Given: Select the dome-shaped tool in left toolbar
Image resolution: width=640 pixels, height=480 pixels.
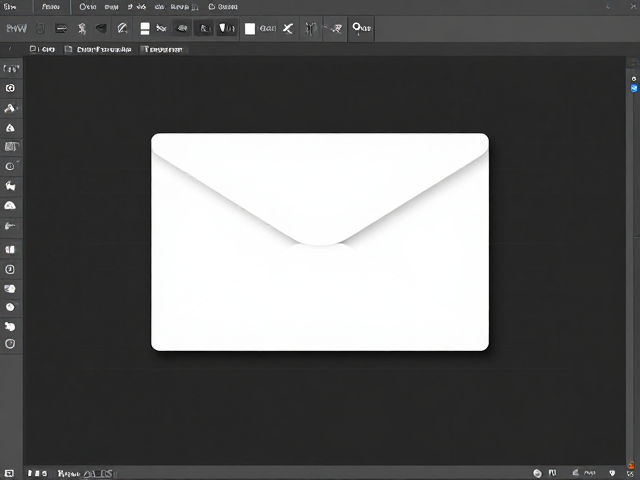Looking at the screenshot, I should coord(10,206).
